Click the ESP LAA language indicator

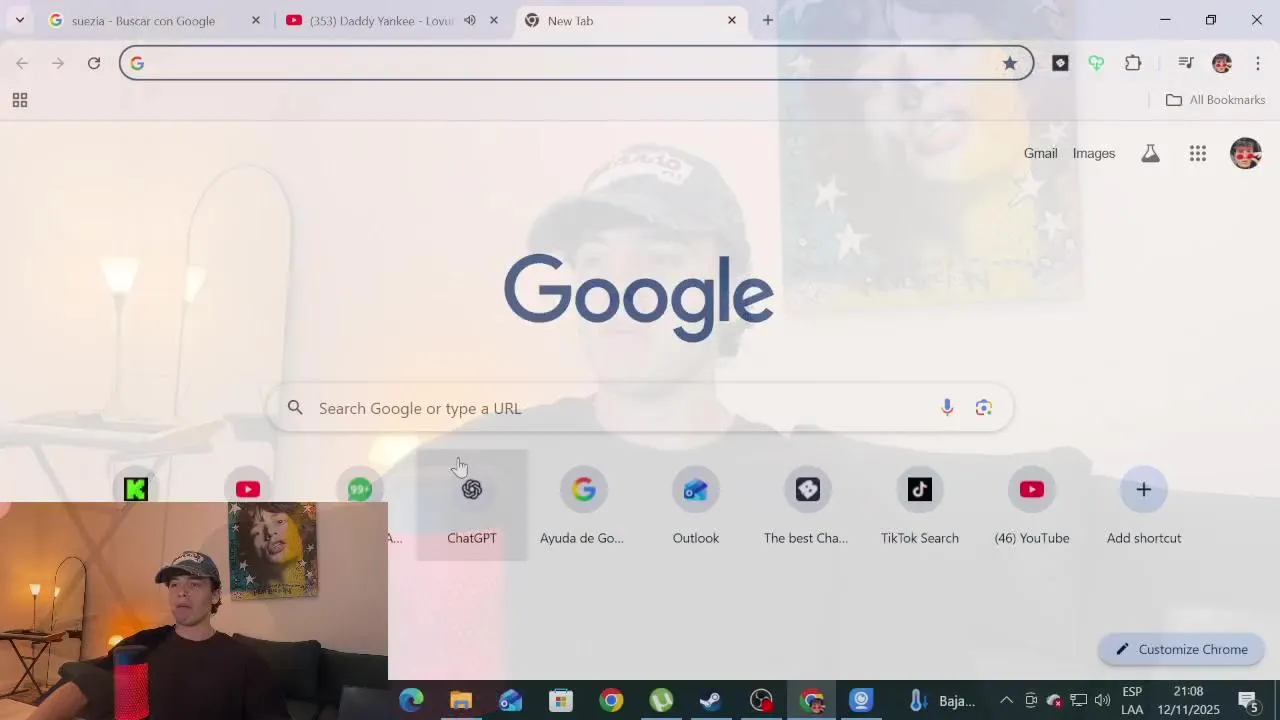pyautogui.click(x=1132, y=700)
